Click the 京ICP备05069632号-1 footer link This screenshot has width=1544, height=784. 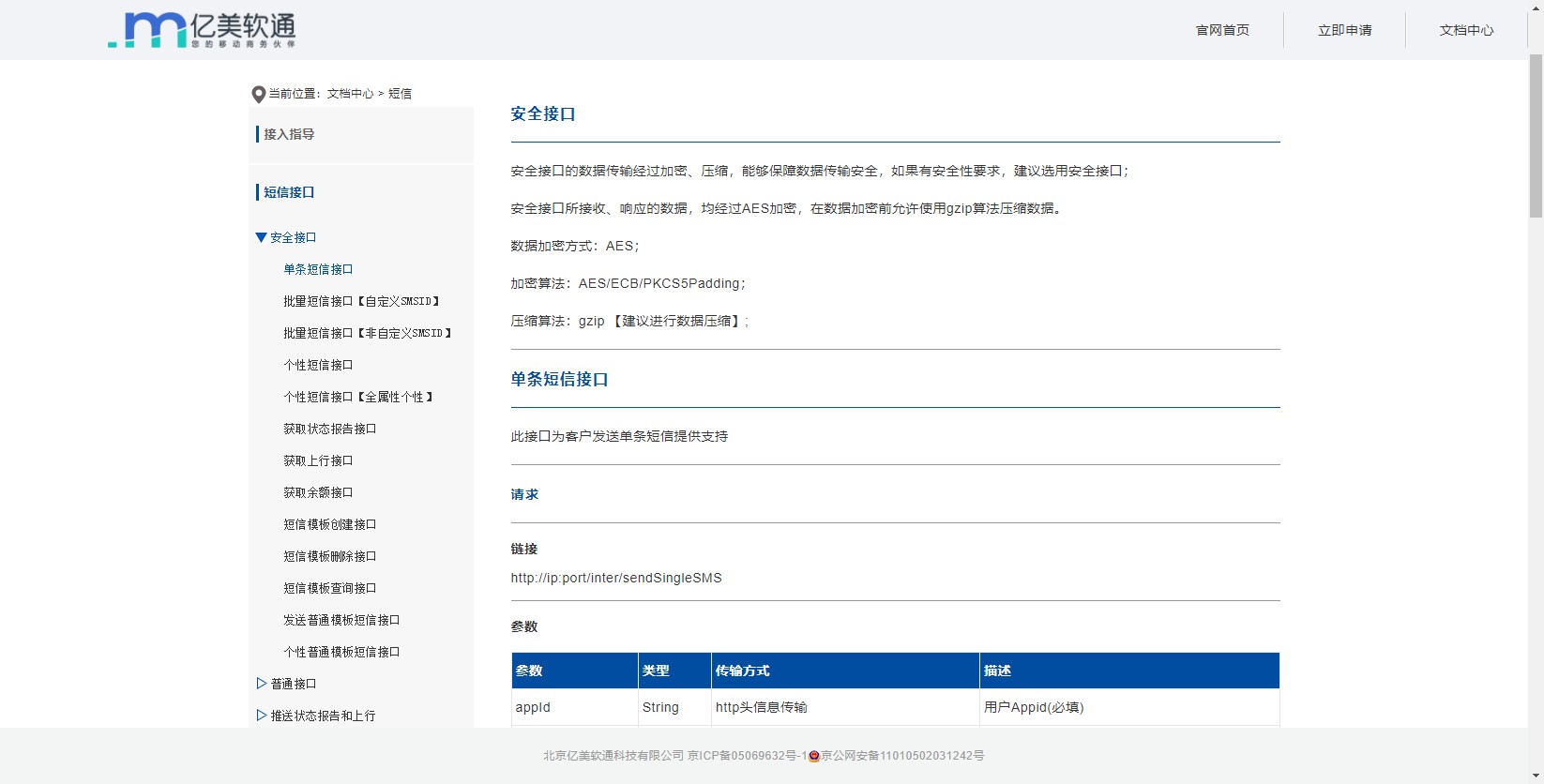click(748, 756)
